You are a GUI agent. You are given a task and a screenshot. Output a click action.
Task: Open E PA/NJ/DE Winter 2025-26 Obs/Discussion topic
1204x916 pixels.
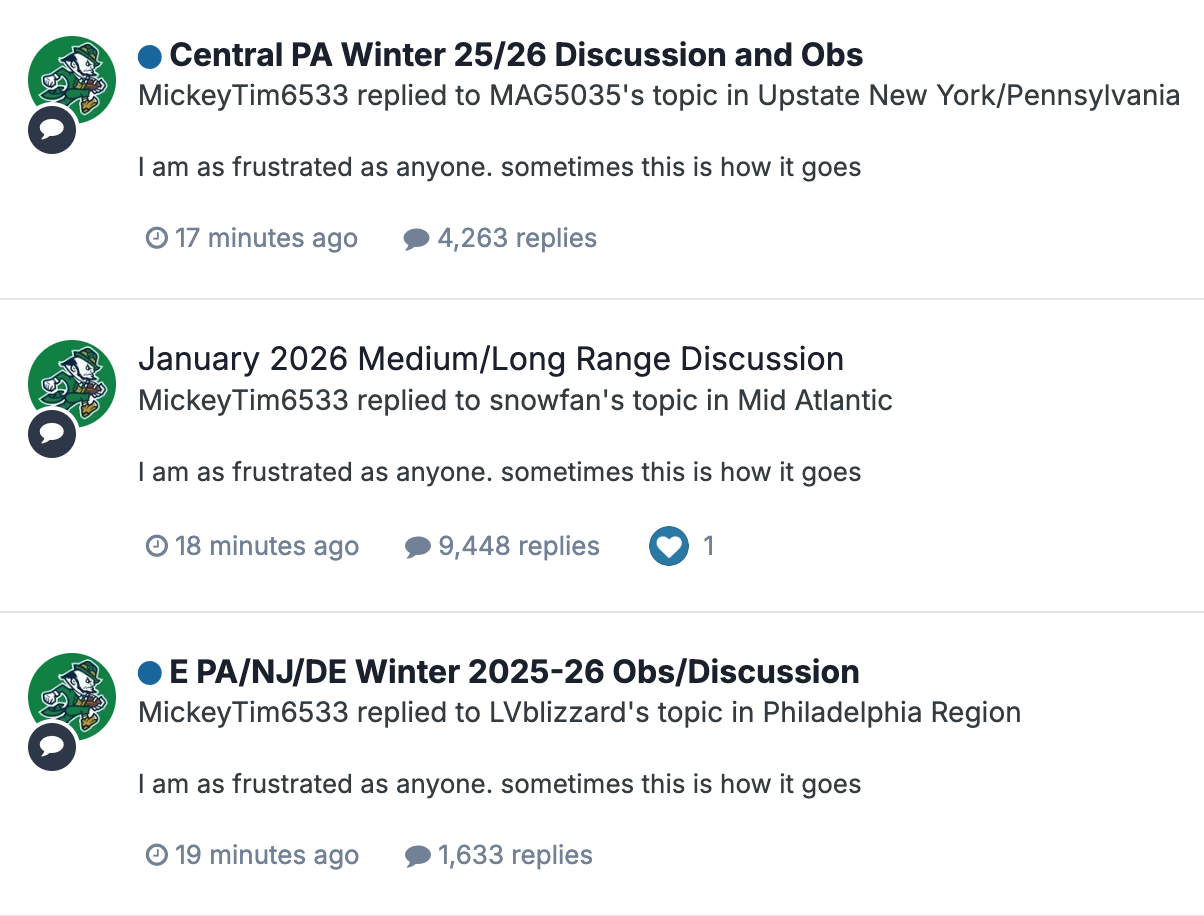pyautogui.click(x=514, y=671)
